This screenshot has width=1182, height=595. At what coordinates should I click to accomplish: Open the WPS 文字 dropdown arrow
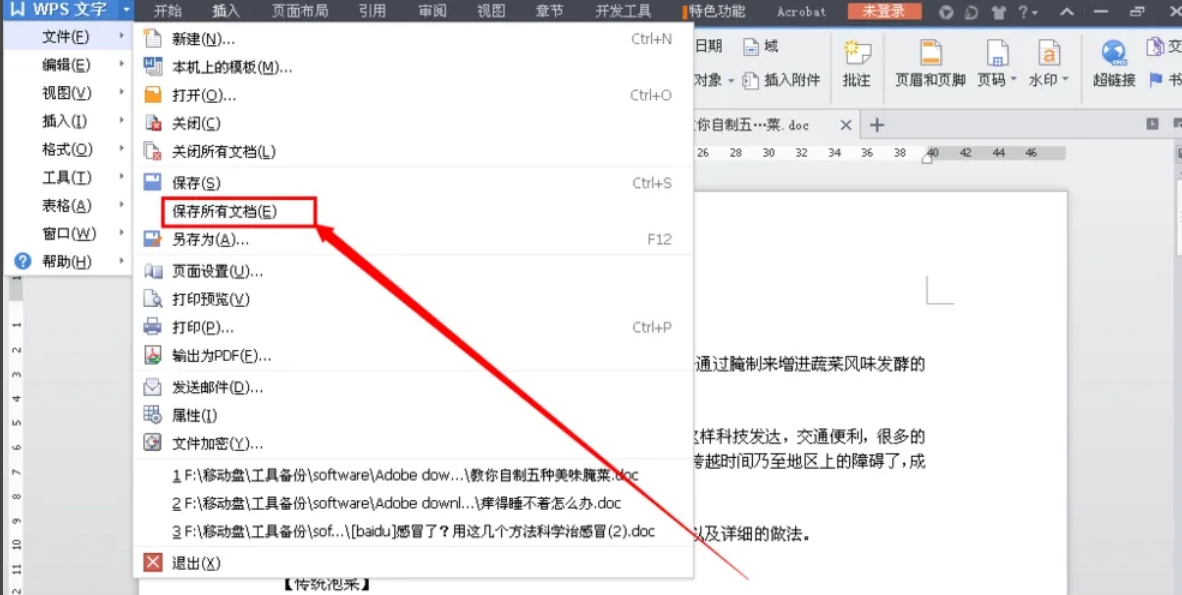pos(126,10)
